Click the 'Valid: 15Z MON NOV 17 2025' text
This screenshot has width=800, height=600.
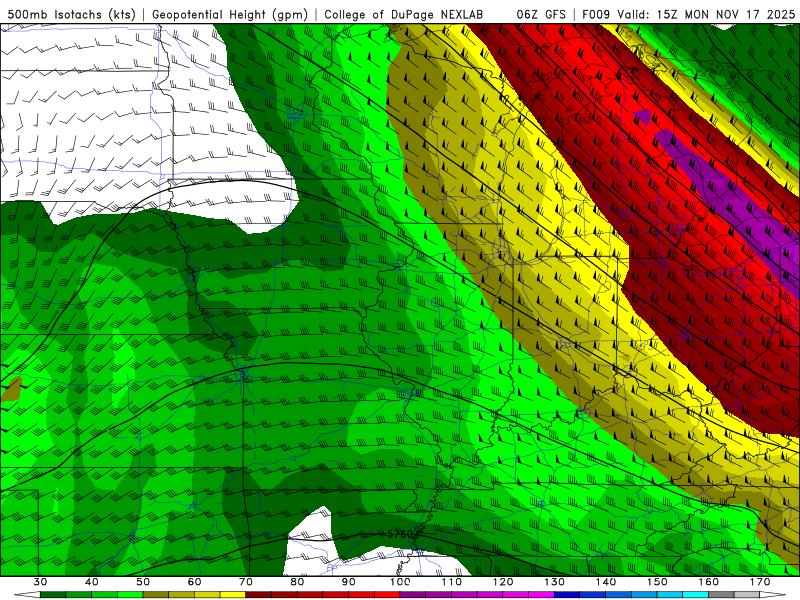tap(706, 14)
